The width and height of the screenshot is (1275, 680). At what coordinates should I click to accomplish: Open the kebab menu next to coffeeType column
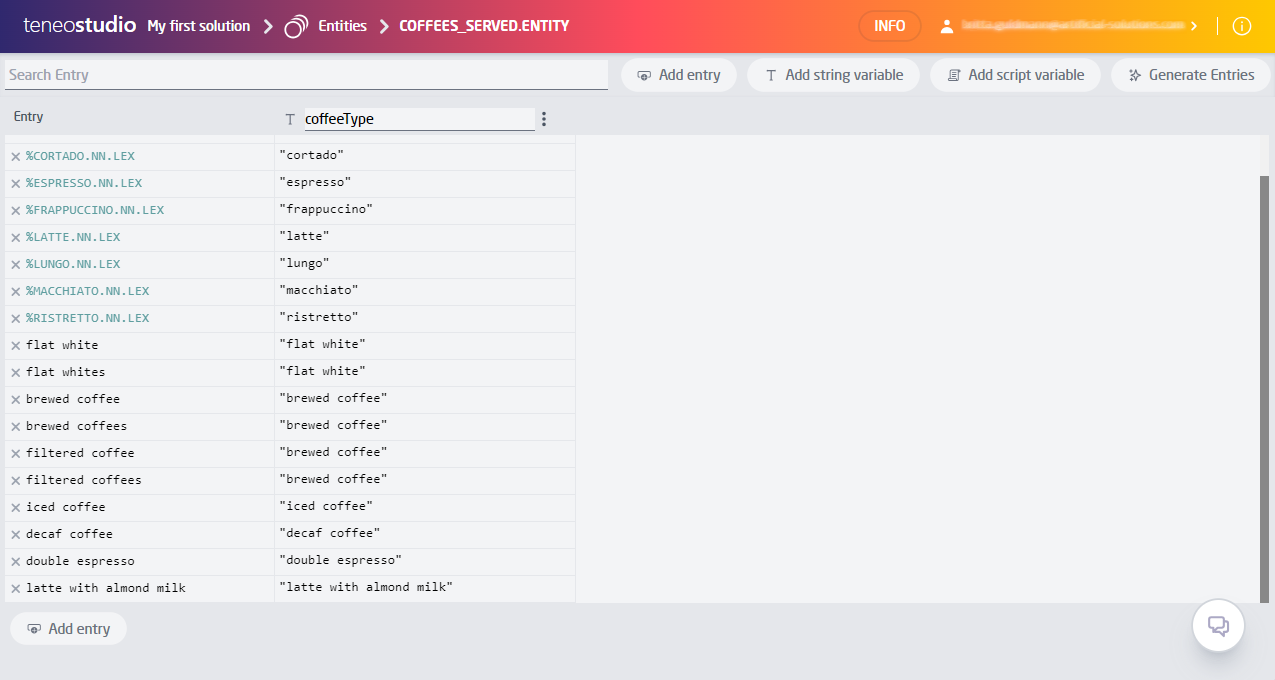tap(543, 118)
